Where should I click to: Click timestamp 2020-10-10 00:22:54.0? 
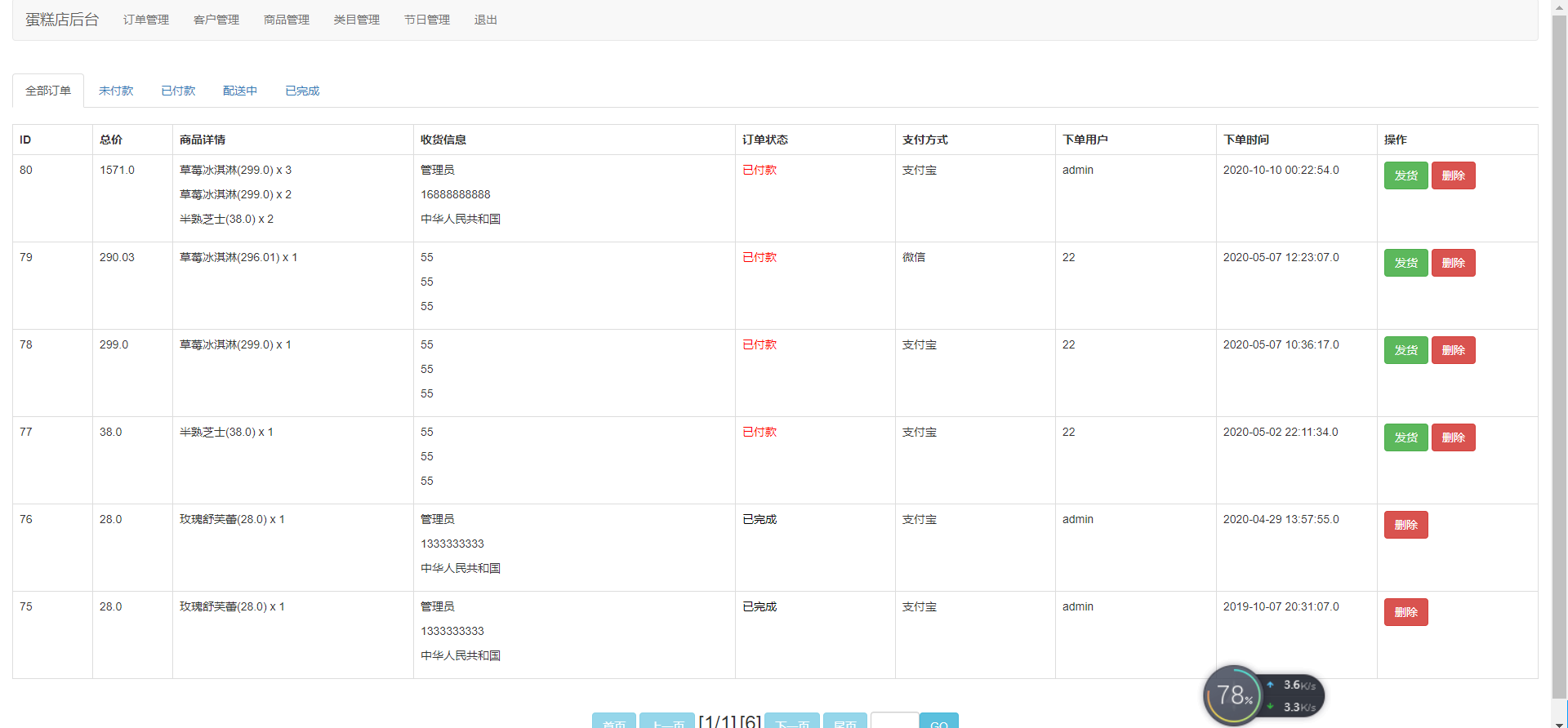pyautogui.click(x=1281, y=170)
